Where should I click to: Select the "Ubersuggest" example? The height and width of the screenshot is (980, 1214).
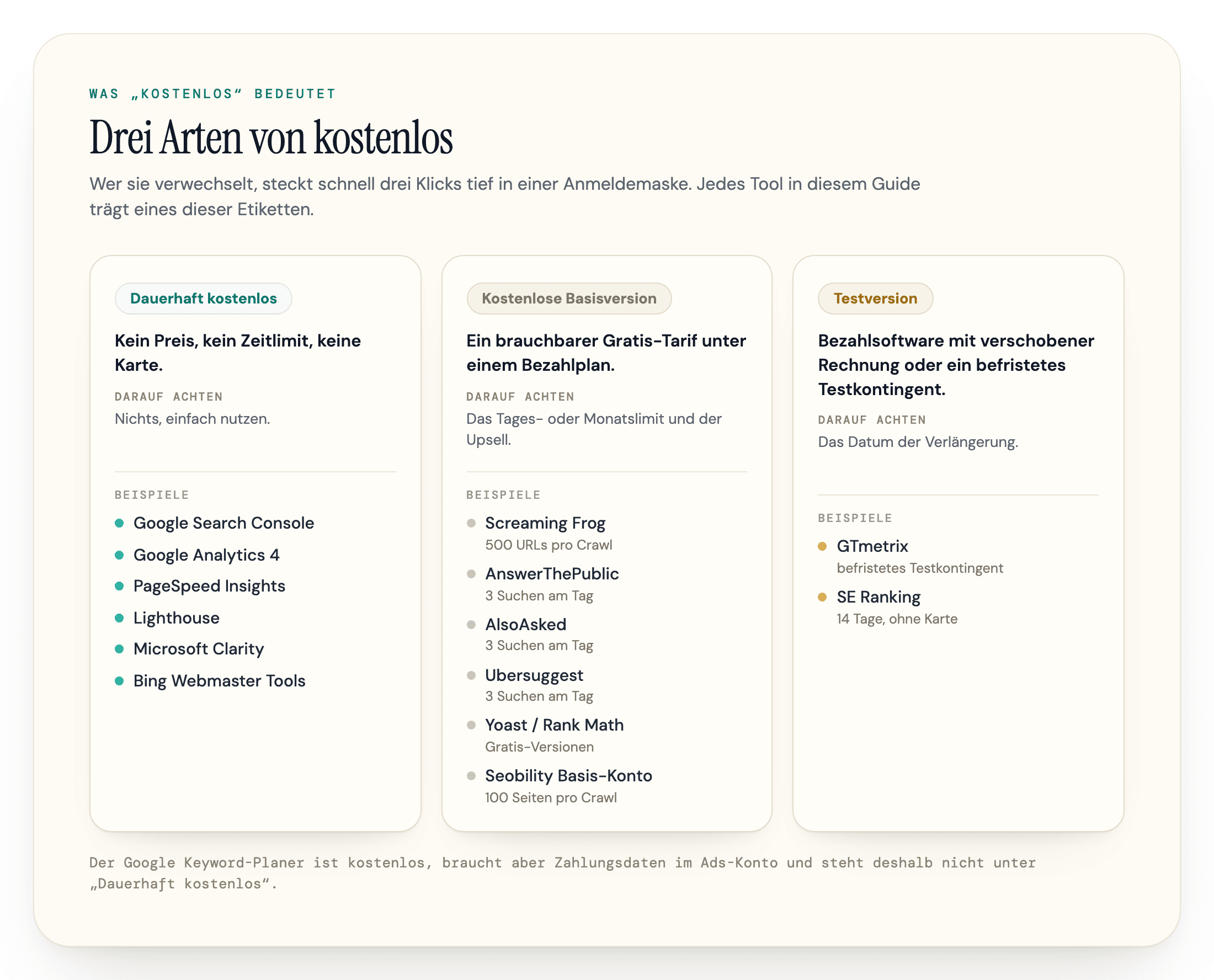tap(534, 675)
